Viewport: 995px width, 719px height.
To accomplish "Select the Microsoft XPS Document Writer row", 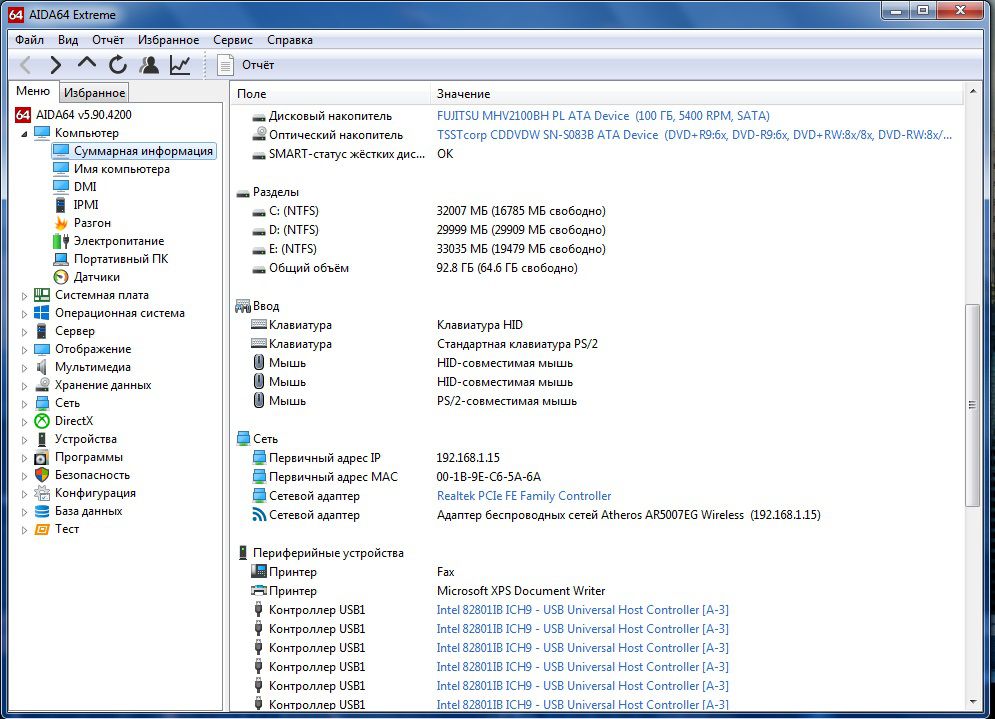I will (596, 591).
